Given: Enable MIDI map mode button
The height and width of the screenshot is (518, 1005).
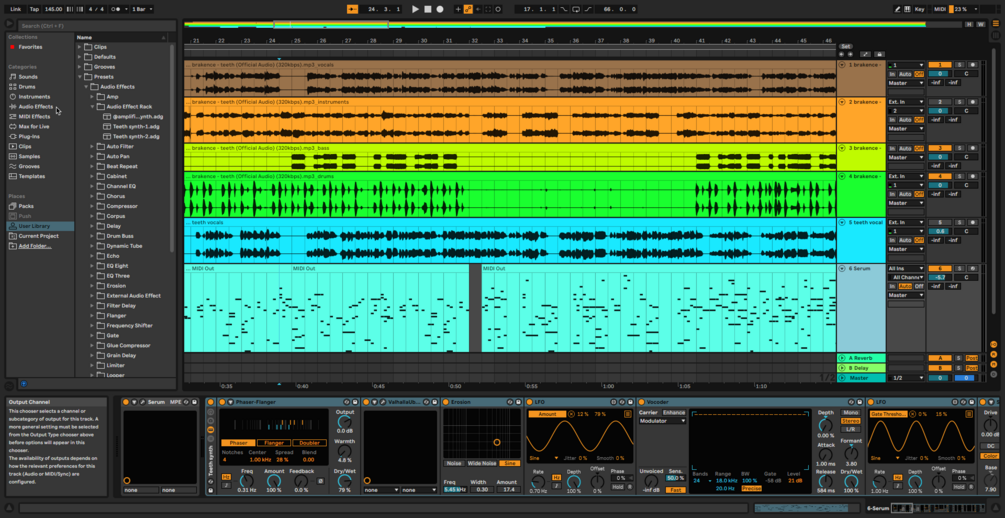Looking at the screenshot, I should click(x=940, y=9).
